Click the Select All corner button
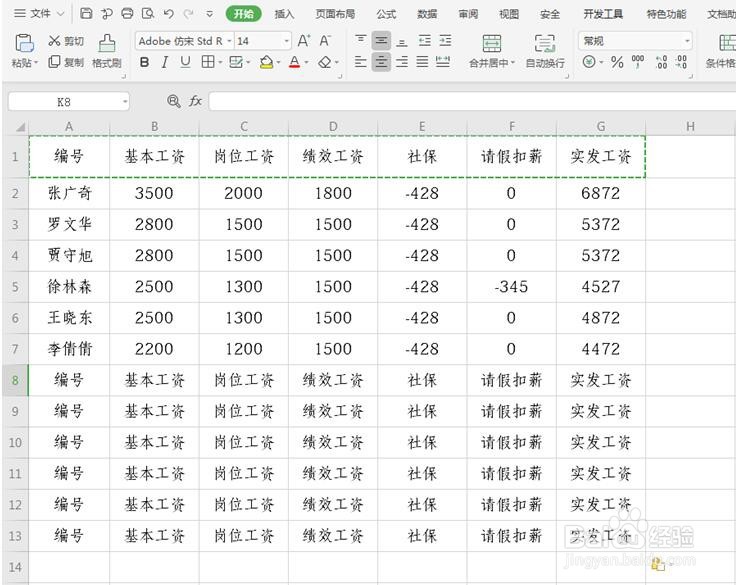The height and width of the screenshot is (585, 736). pos(18,127)
